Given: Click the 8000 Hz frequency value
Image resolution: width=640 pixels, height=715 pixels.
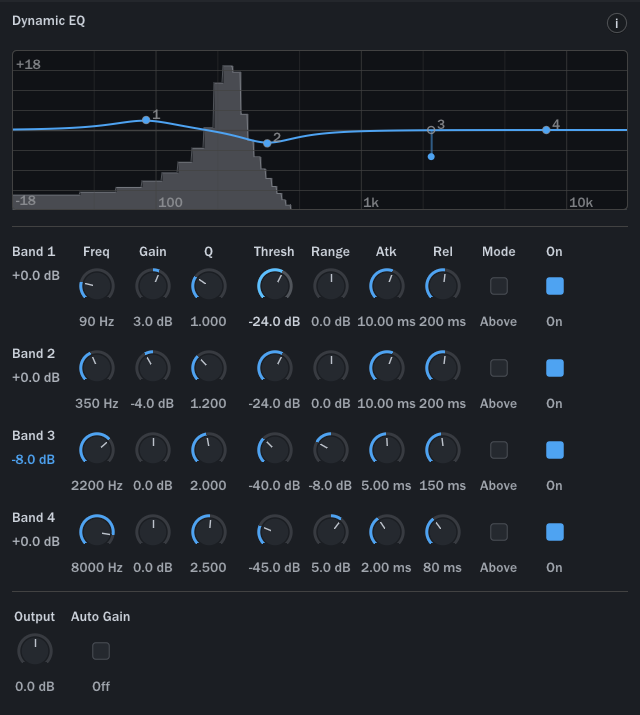Looking at the screenshot, I should tap(97, 568).
